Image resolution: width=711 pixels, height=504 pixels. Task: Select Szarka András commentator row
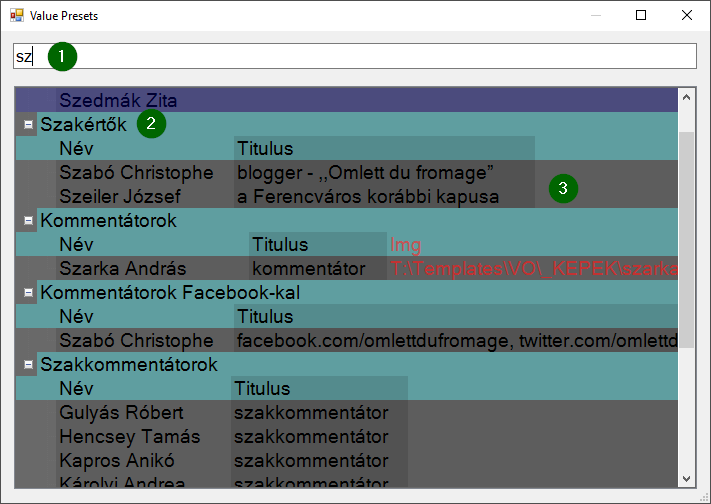tap(122, 269)
